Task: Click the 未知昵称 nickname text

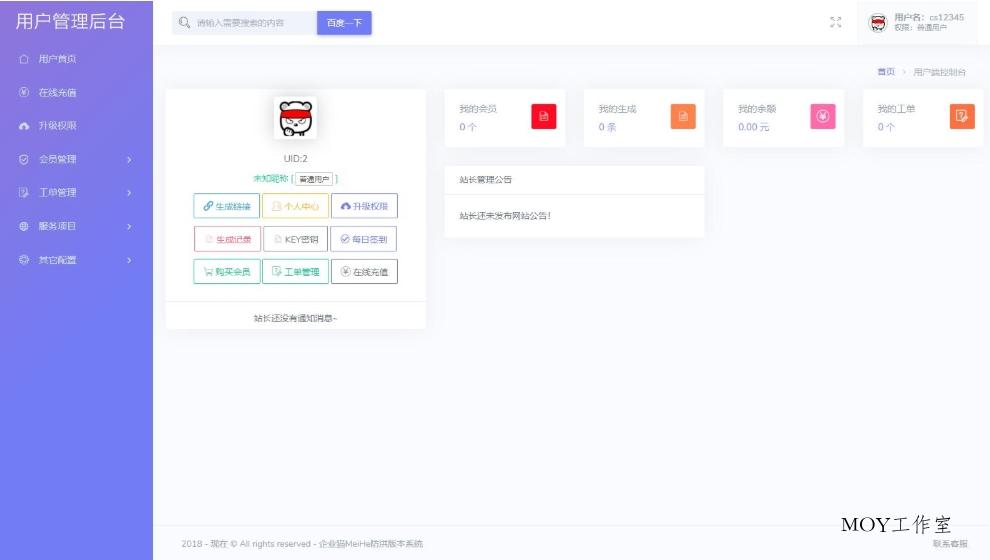Action: (270, 179)
